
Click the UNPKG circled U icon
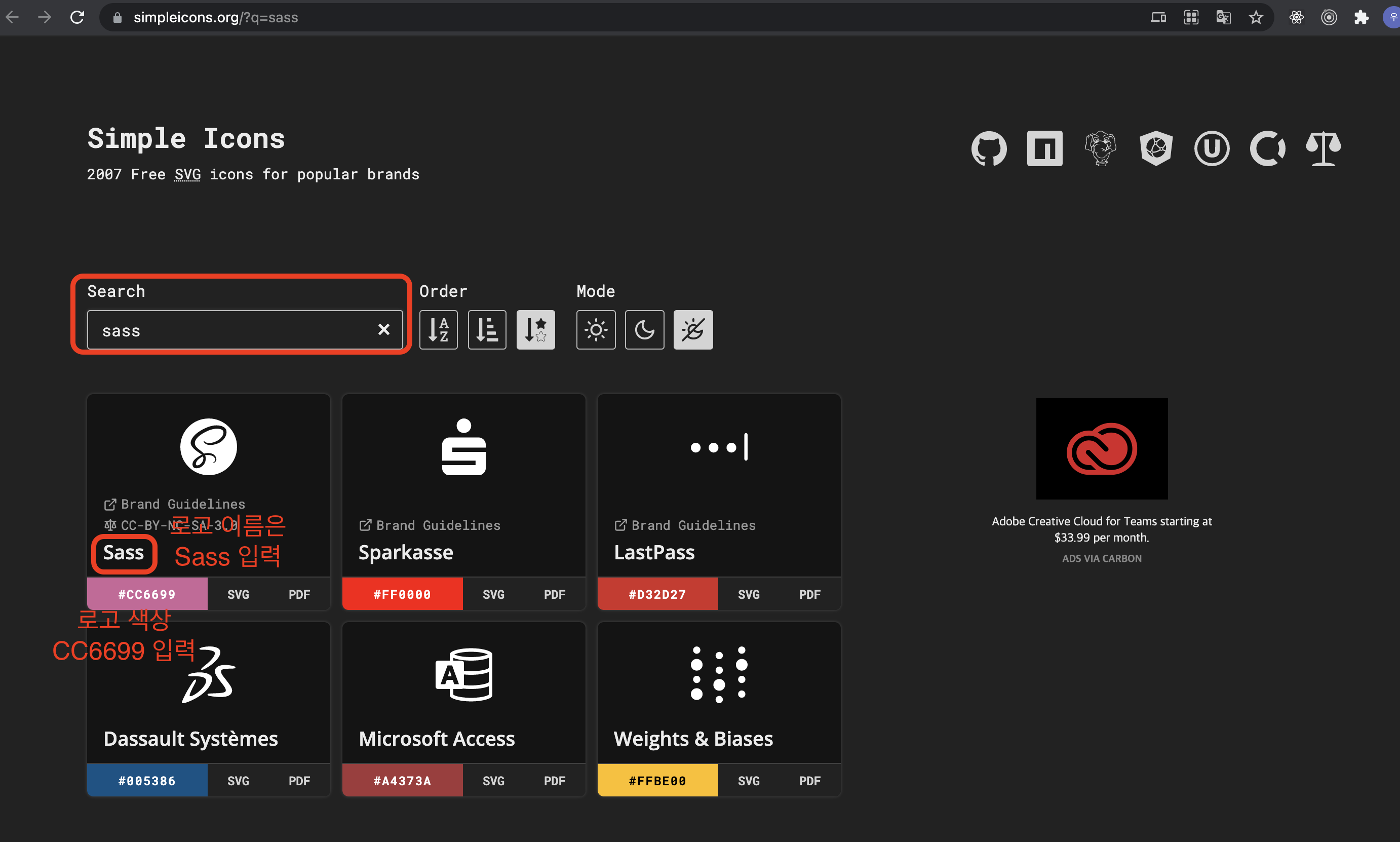click(1211, 148)
